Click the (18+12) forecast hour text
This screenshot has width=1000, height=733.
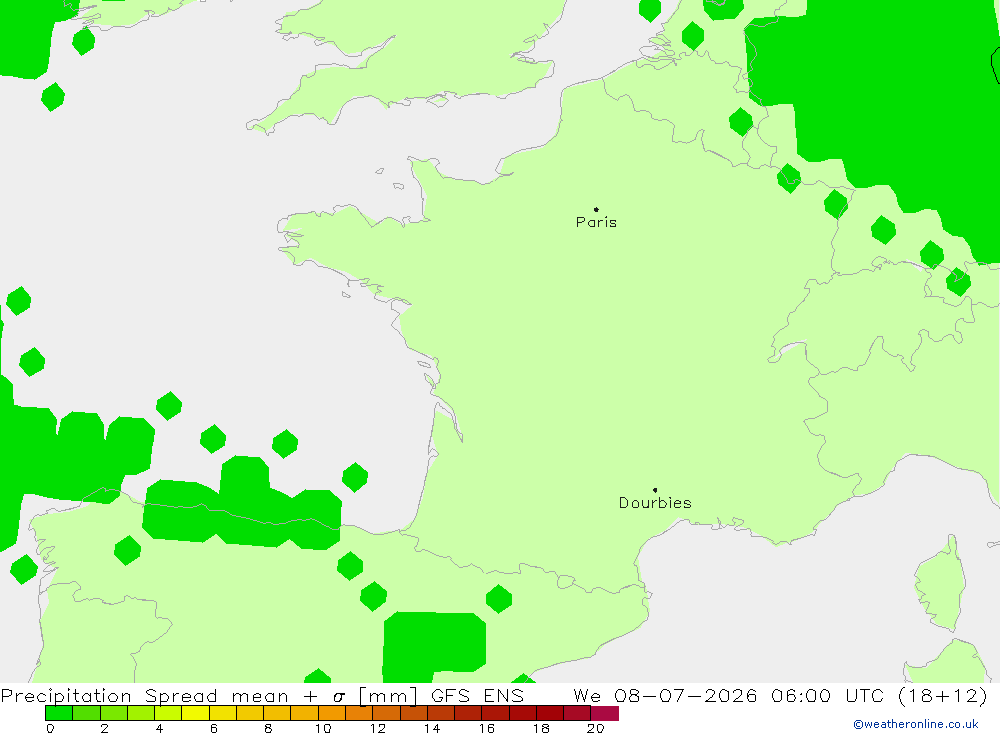coord(942,695)
